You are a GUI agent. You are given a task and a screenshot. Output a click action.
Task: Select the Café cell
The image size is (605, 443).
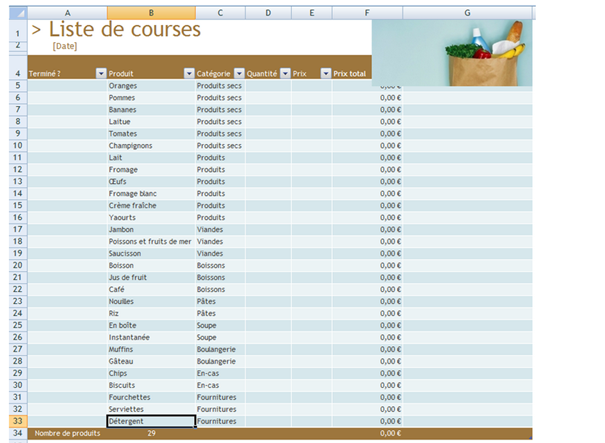point(151,289)
